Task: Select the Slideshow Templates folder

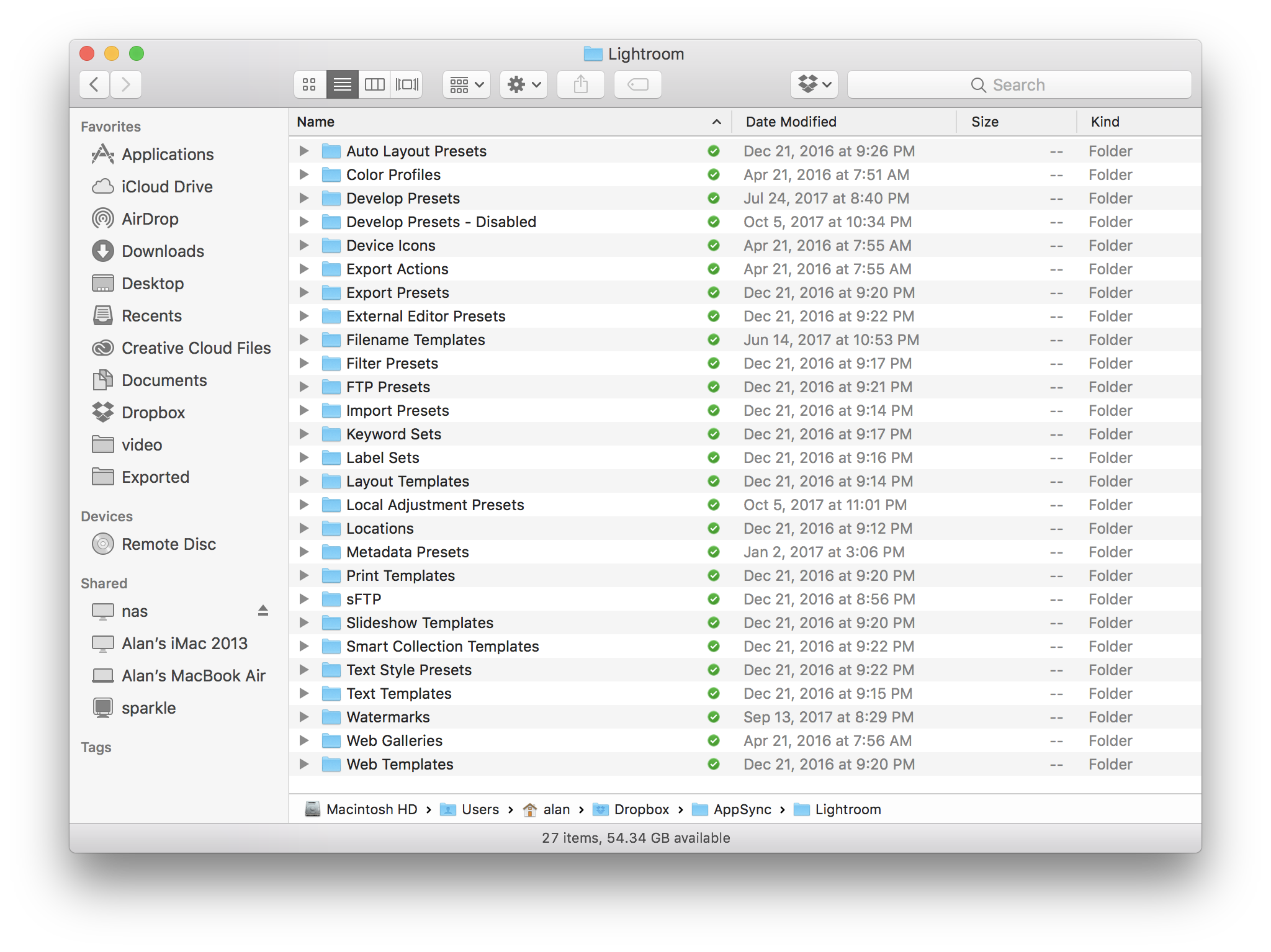Action: 745,622
